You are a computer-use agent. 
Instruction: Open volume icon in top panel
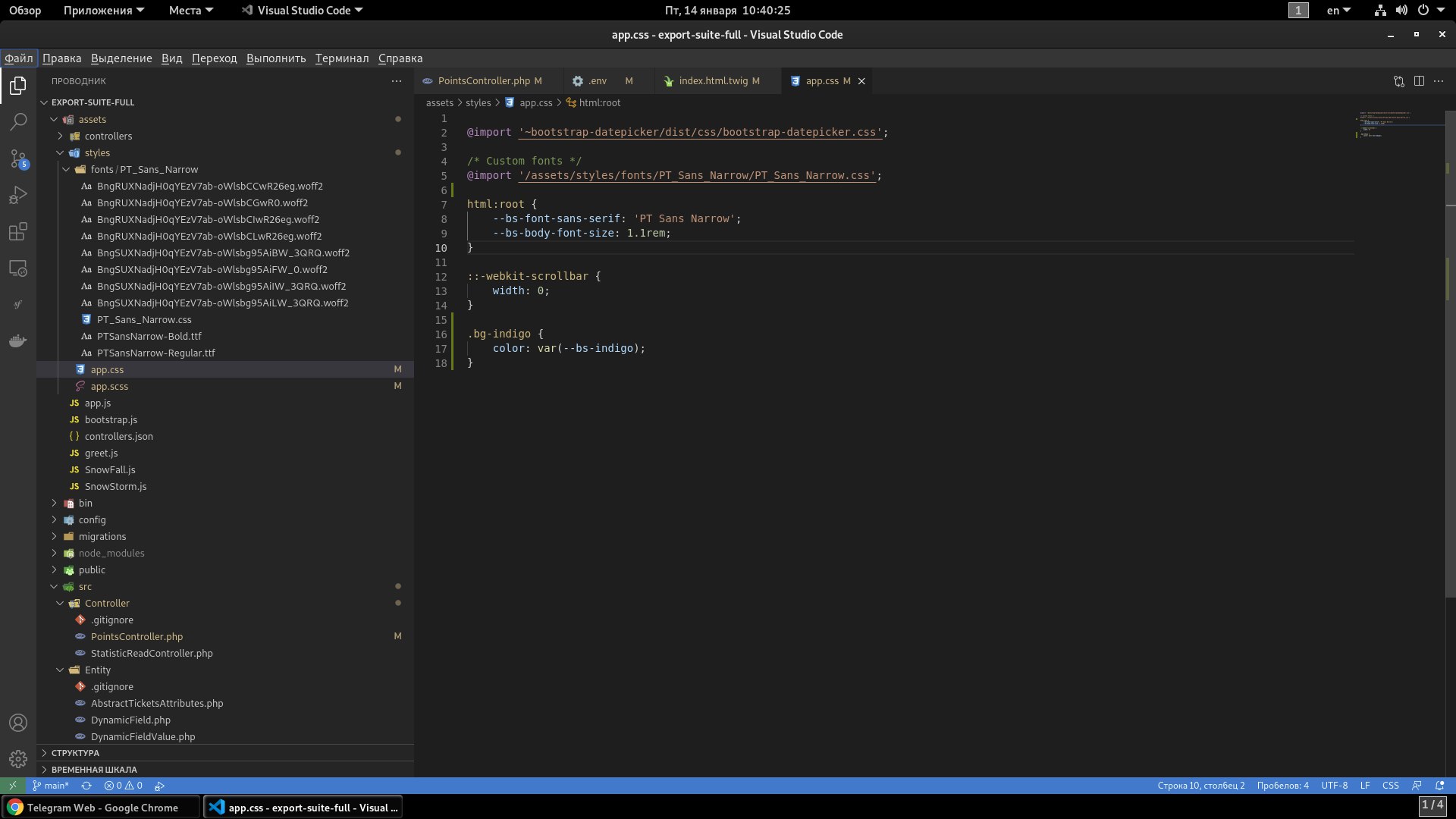coord(1401,11)
